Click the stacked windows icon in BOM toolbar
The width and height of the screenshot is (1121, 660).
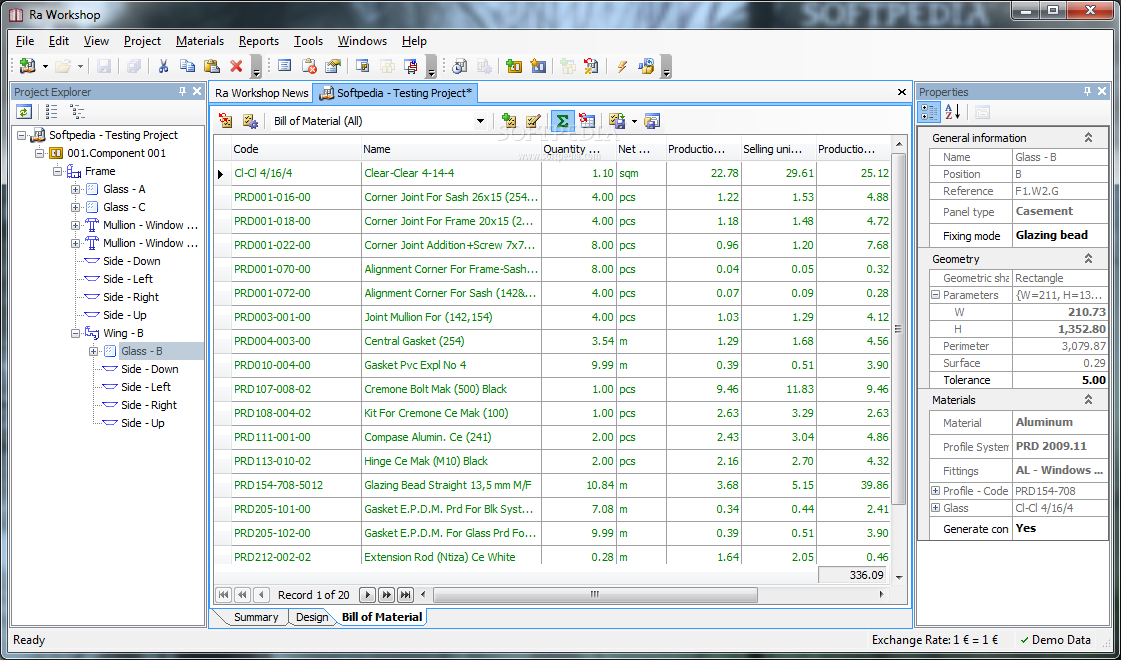(x=651, y=121)
